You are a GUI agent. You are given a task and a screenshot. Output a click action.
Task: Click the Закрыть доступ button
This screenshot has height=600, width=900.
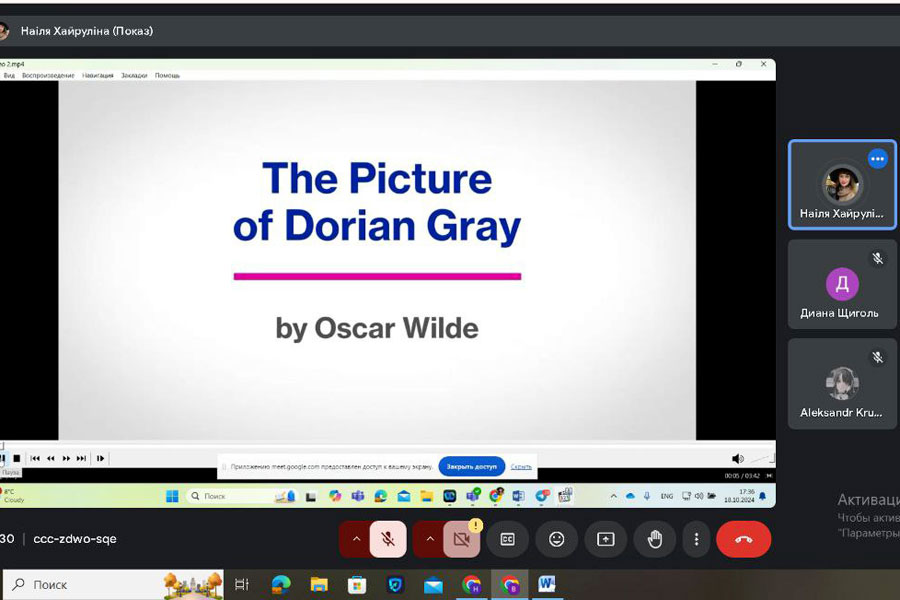pyautogui.click(x=471, y=466)
